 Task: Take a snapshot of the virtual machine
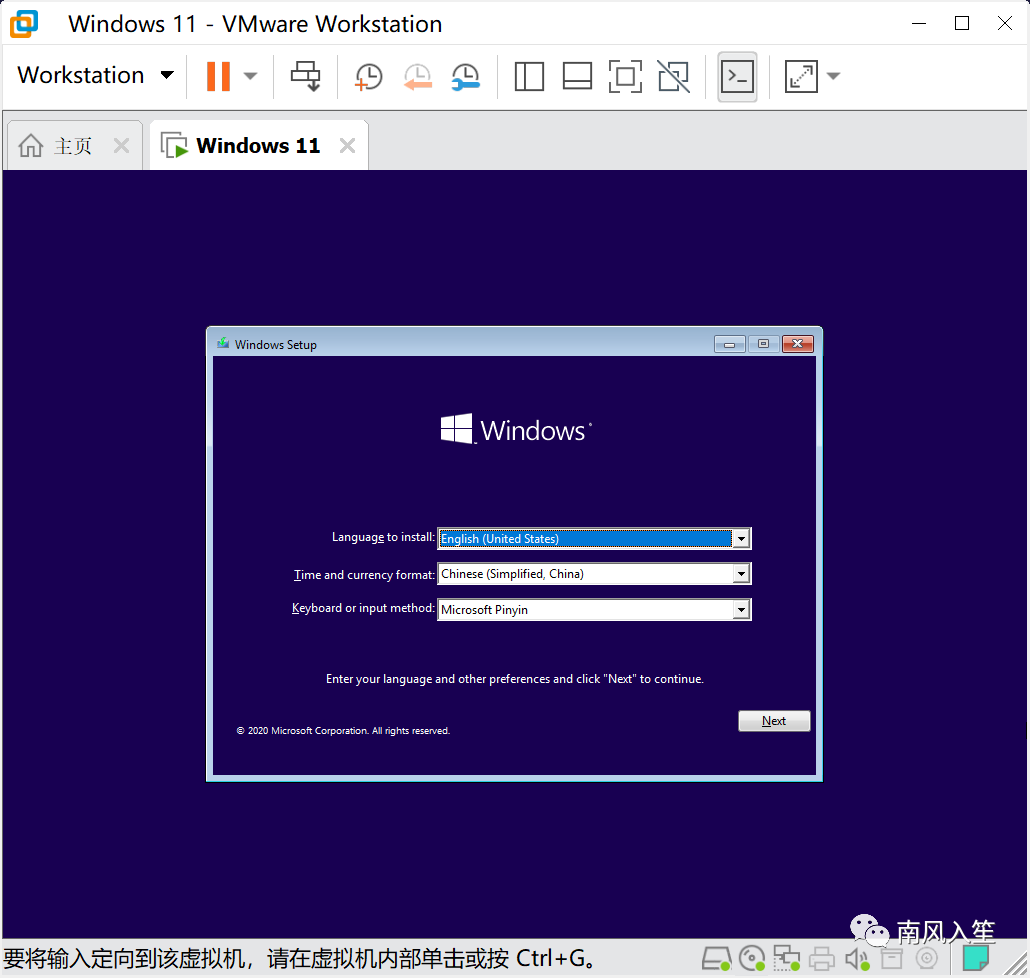pyautogui.click(x=368, y=77)
